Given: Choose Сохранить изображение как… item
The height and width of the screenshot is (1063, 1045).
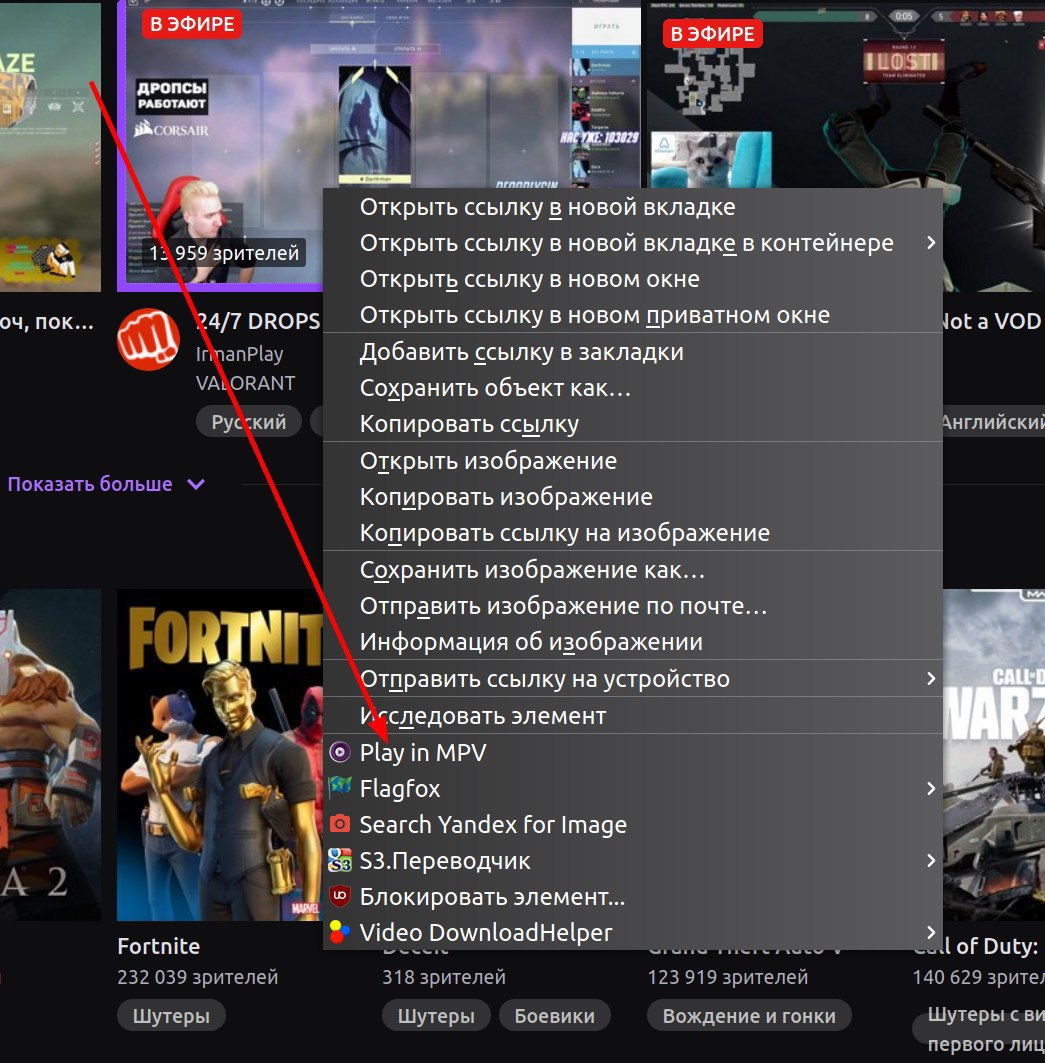Looking at the screenshot, I should click(633, 570).
